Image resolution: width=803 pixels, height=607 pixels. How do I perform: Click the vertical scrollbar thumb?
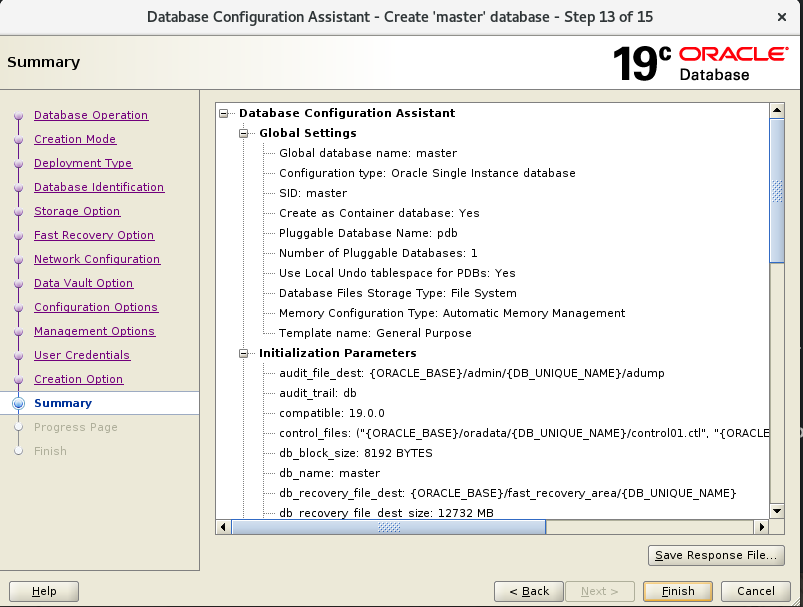coord(777,191)
